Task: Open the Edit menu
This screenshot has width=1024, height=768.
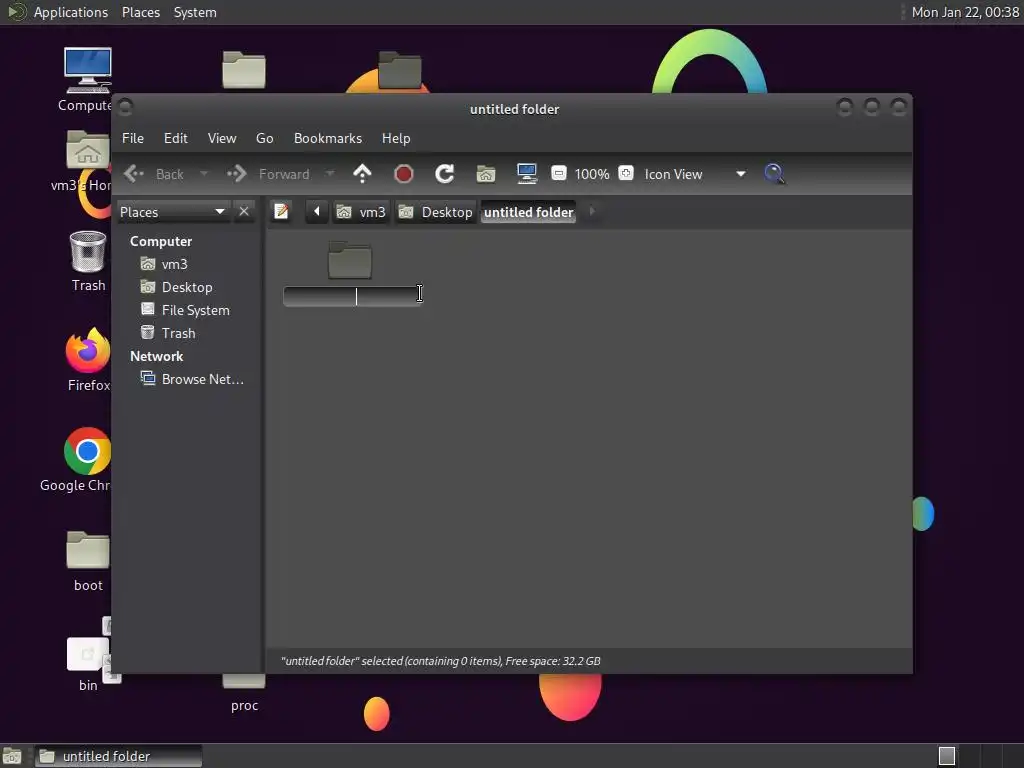Action: pos(176,138)
